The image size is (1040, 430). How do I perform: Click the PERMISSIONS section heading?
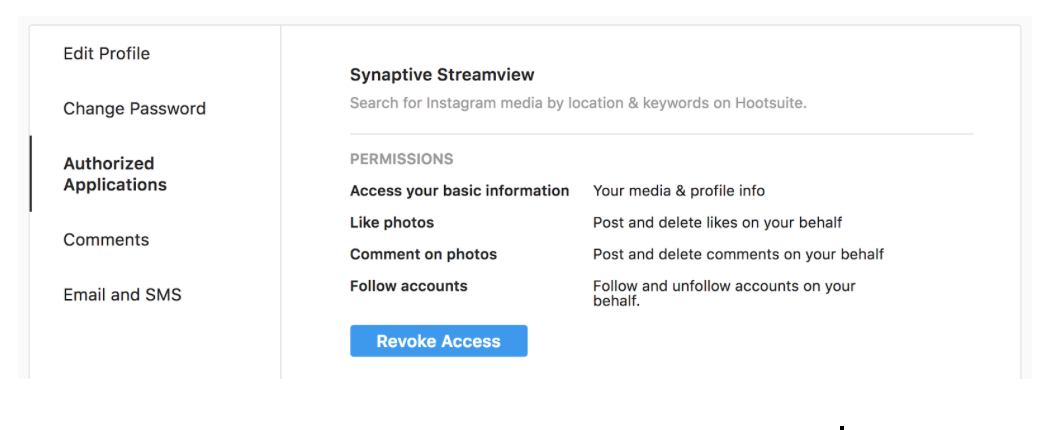[401, 159]
